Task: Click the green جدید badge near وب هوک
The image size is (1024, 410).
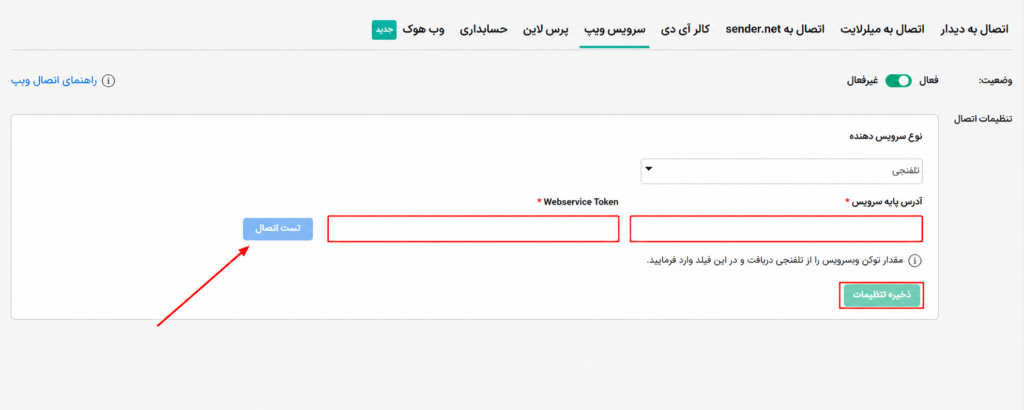Action: click(384, 30)
